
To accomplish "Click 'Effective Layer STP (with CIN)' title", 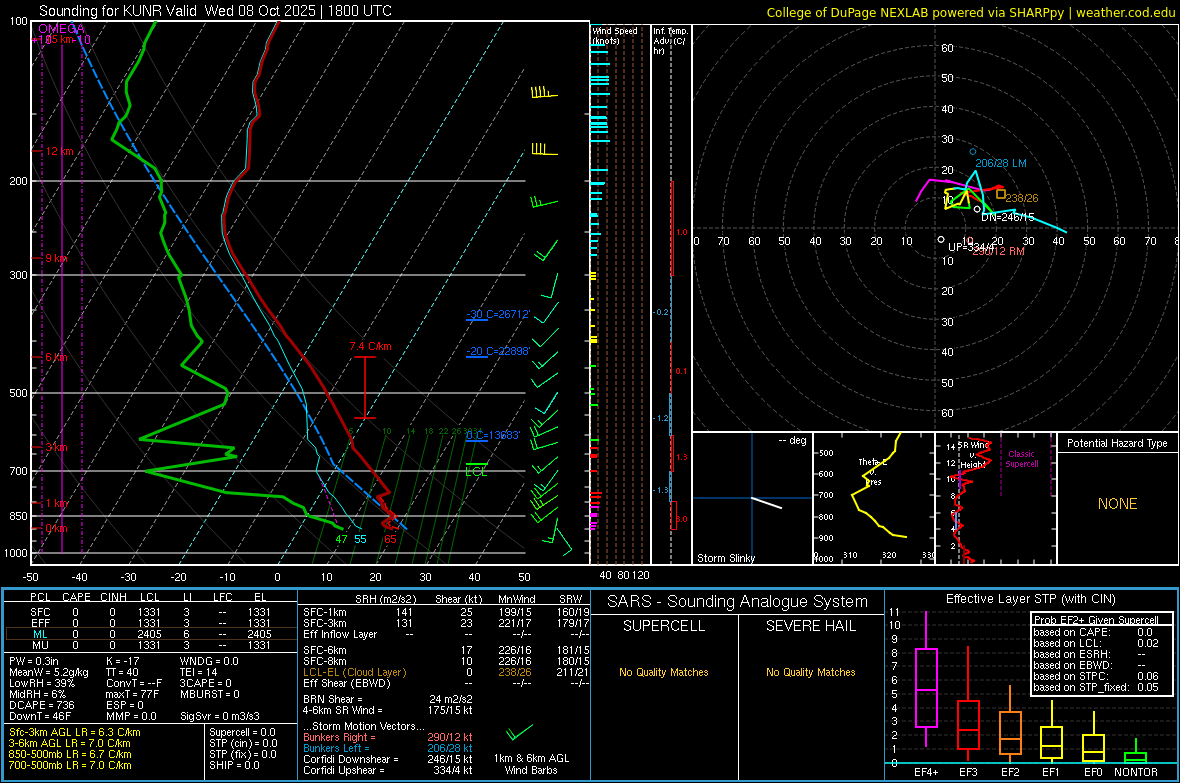I will 1030,599.
